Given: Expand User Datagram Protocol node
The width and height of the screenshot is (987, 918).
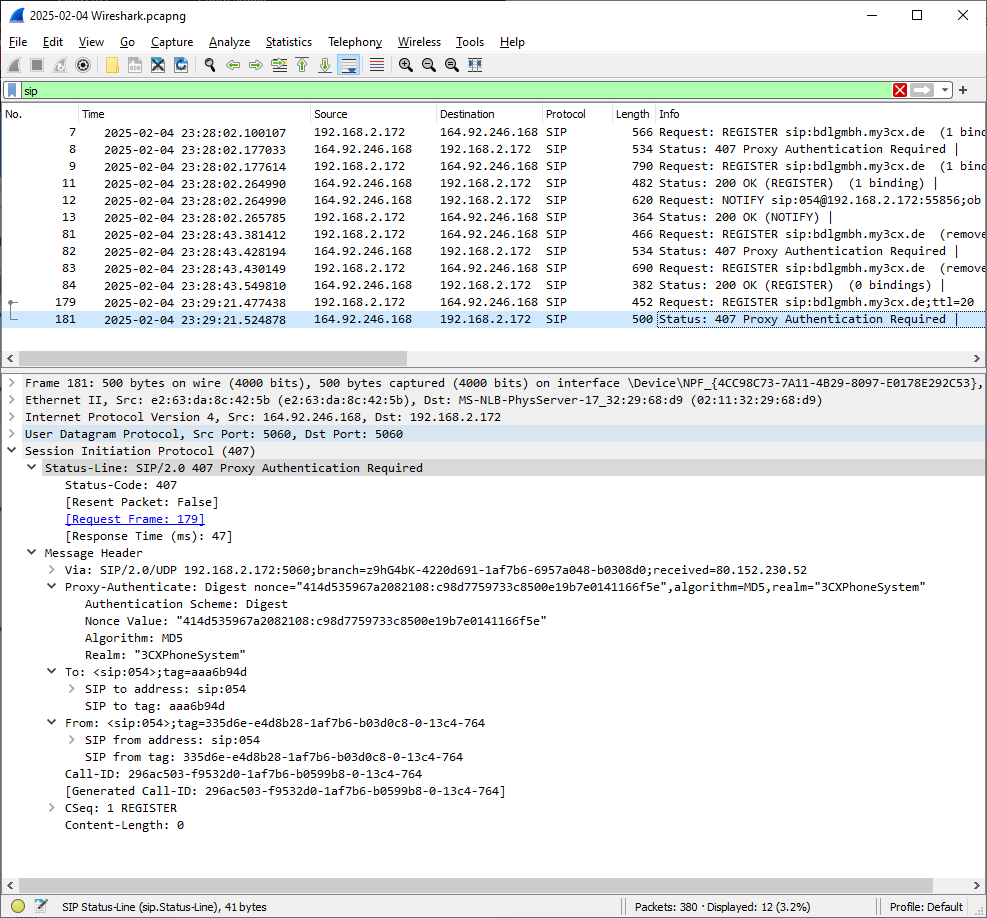Looking at the screenshot, I should (x=11, y=434).
